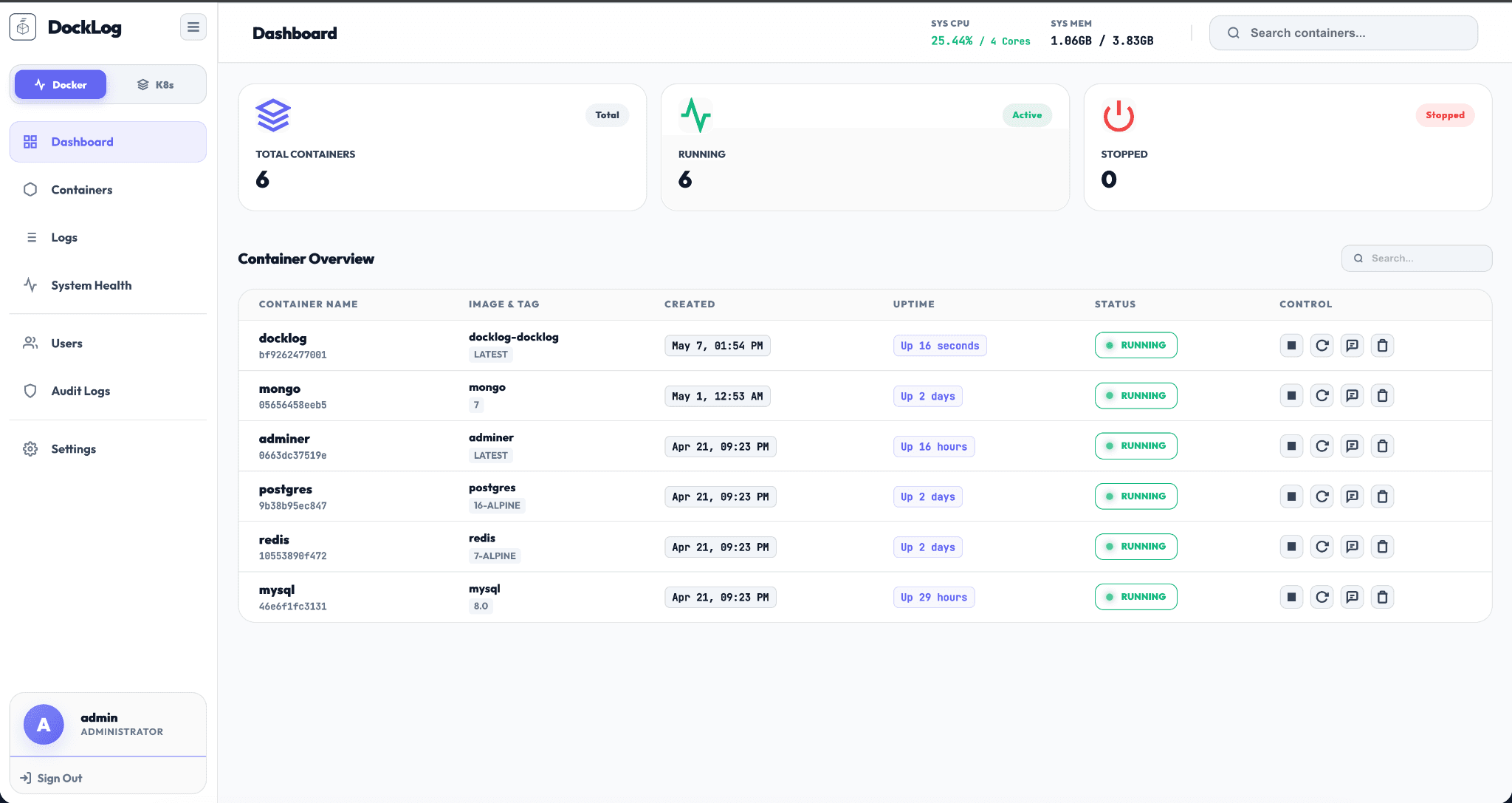Viewport: 1512px width, 803px height.
Task: Click the Status column header
Action: [1115, 304]
